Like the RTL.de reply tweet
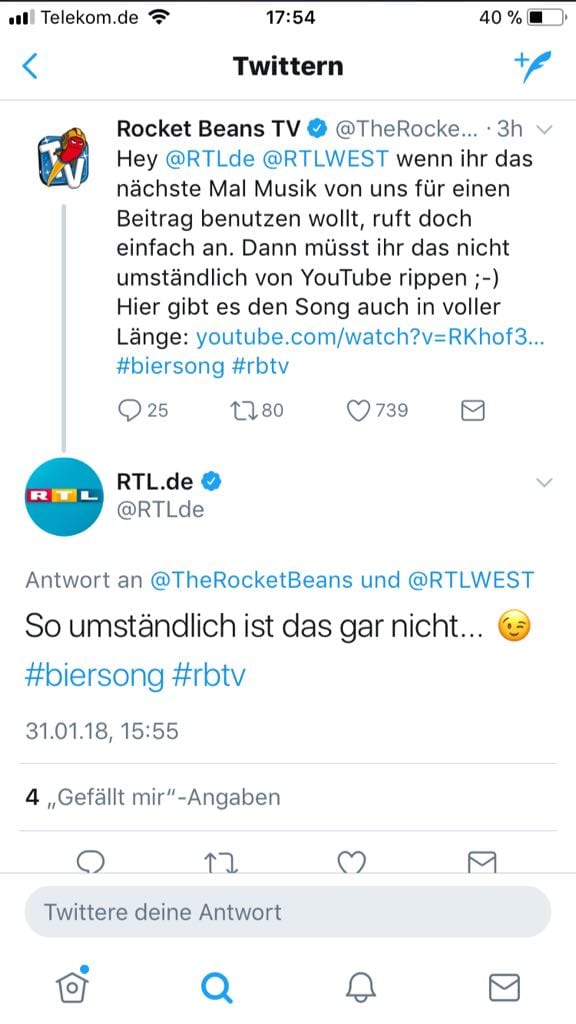The width and height of the screenshot is (576, 1024). (x=351, y=862)
